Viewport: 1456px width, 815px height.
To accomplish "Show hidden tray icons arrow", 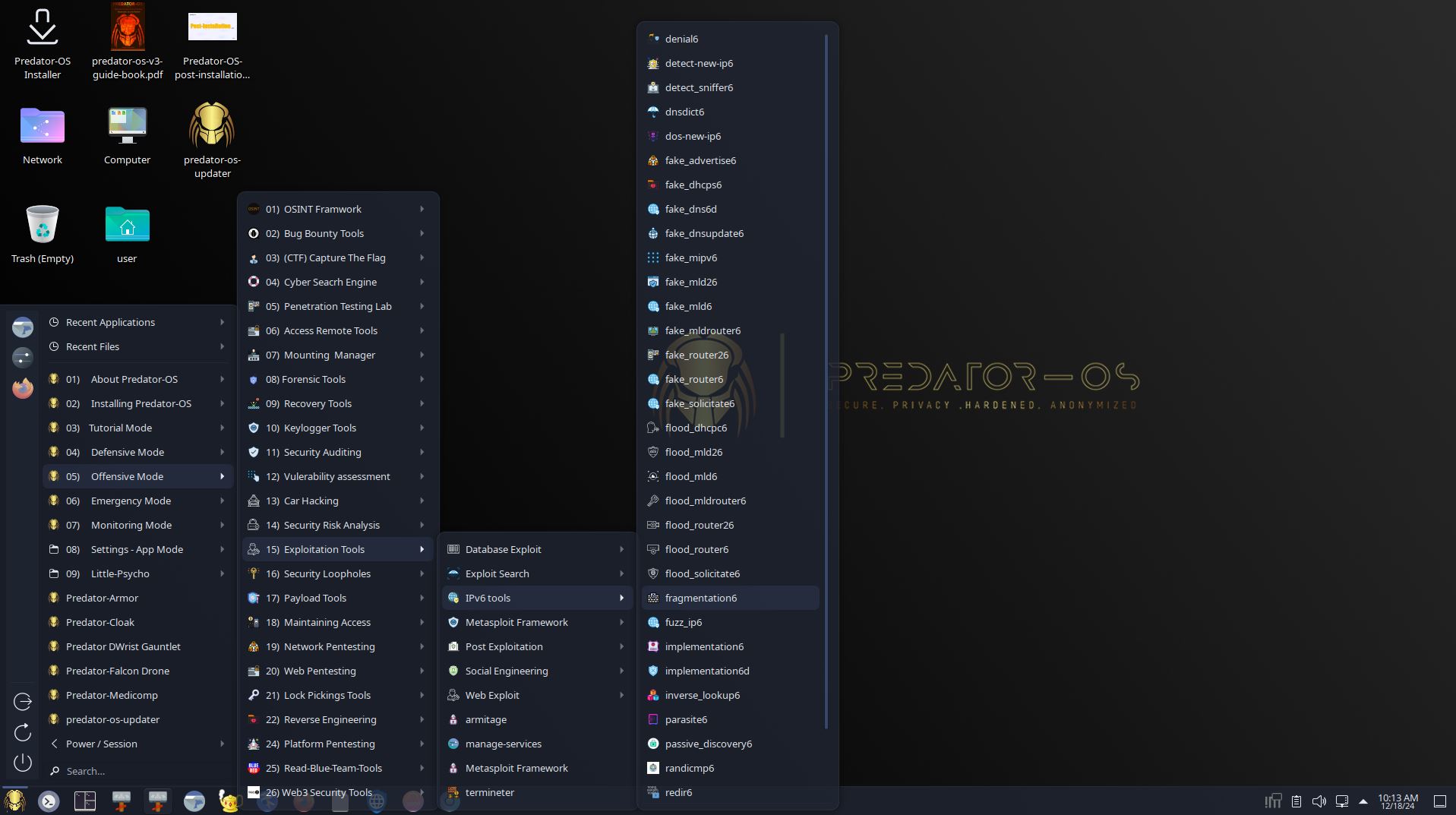I will [1363, 801].
